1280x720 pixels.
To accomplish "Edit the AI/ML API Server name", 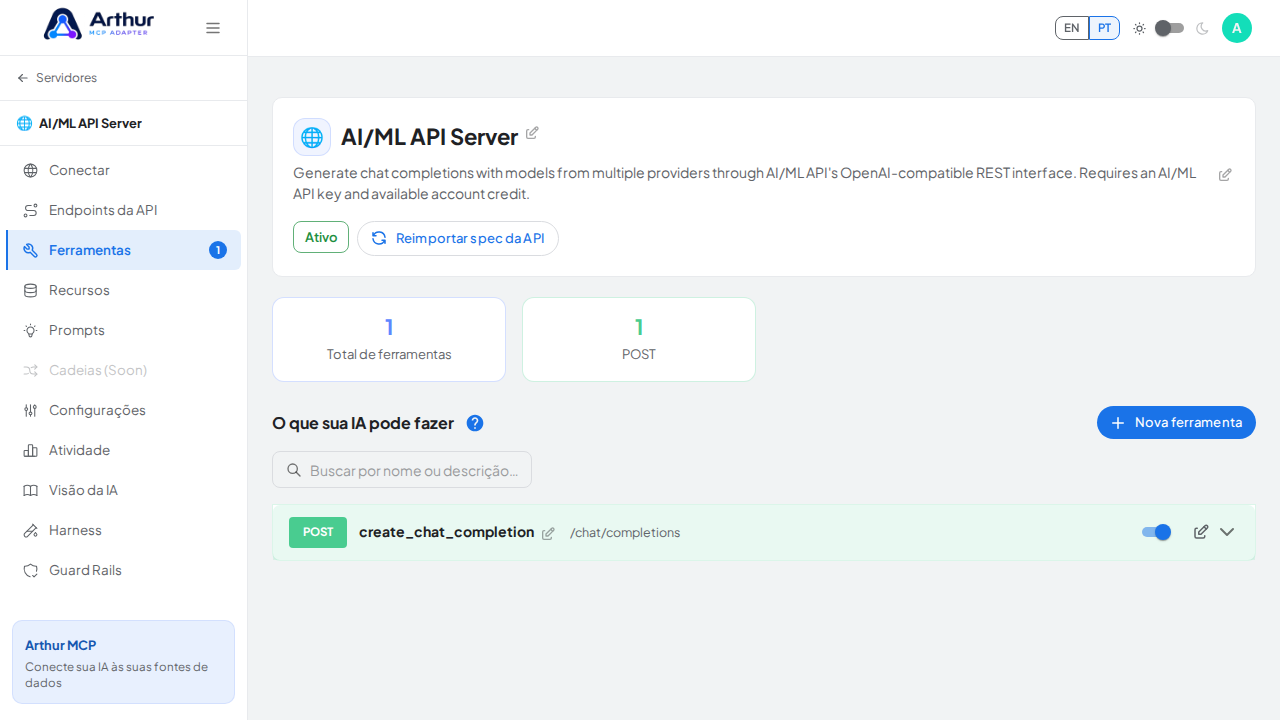I will coord(532,133).
